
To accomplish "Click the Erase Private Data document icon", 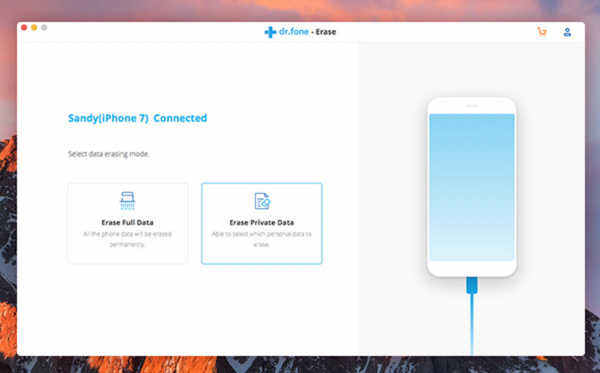I will click(262, 201).
